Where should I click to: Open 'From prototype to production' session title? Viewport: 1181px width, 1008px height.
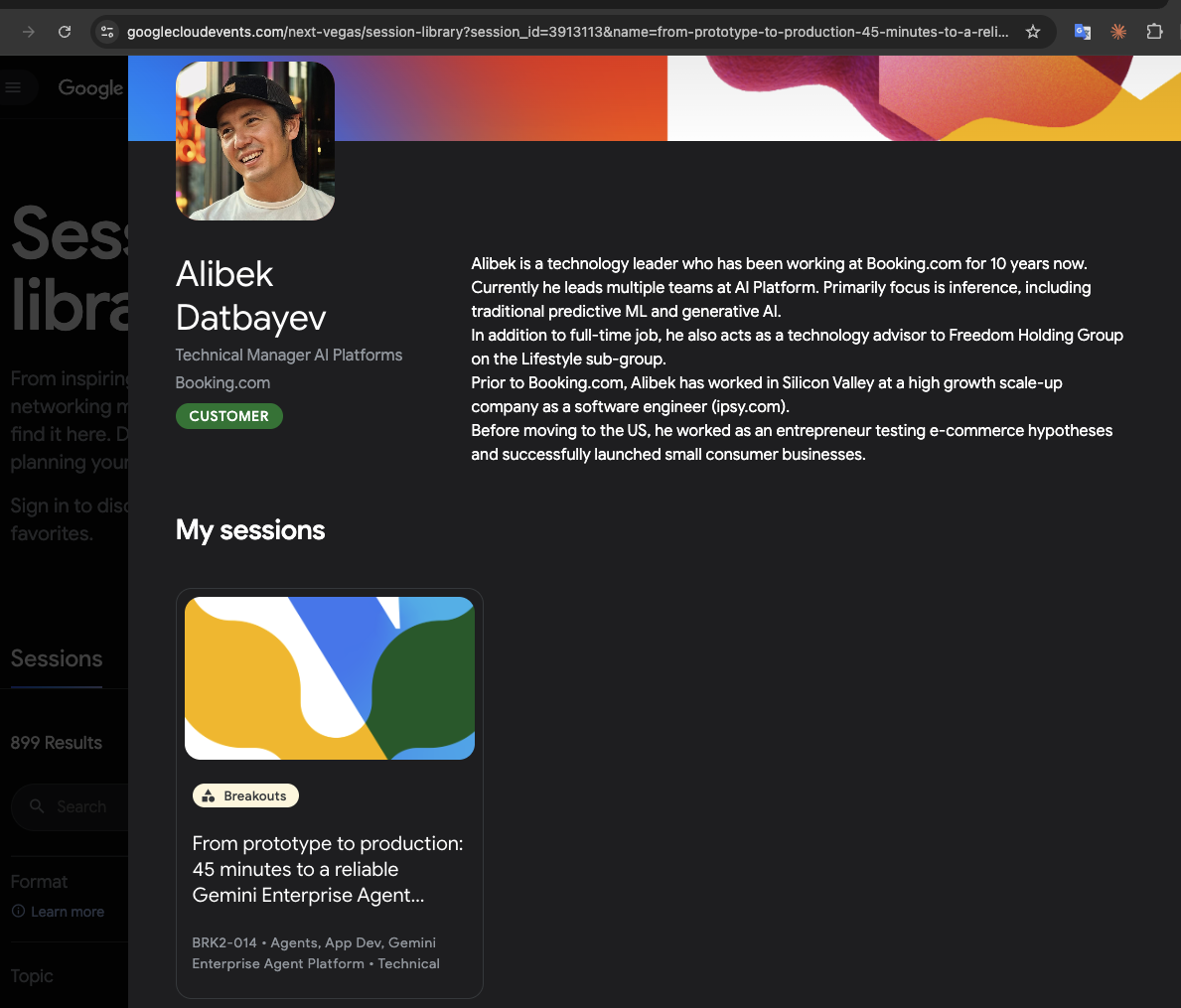pyautogui.click(x=328, y=869)
